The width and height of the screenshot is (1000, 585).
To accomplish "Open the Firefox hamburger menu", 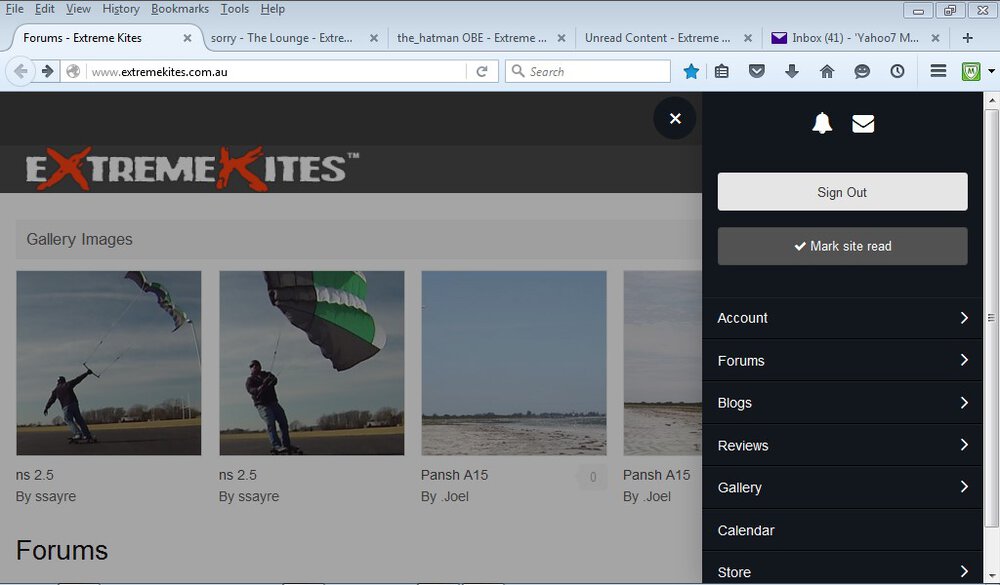I will 938,71.
